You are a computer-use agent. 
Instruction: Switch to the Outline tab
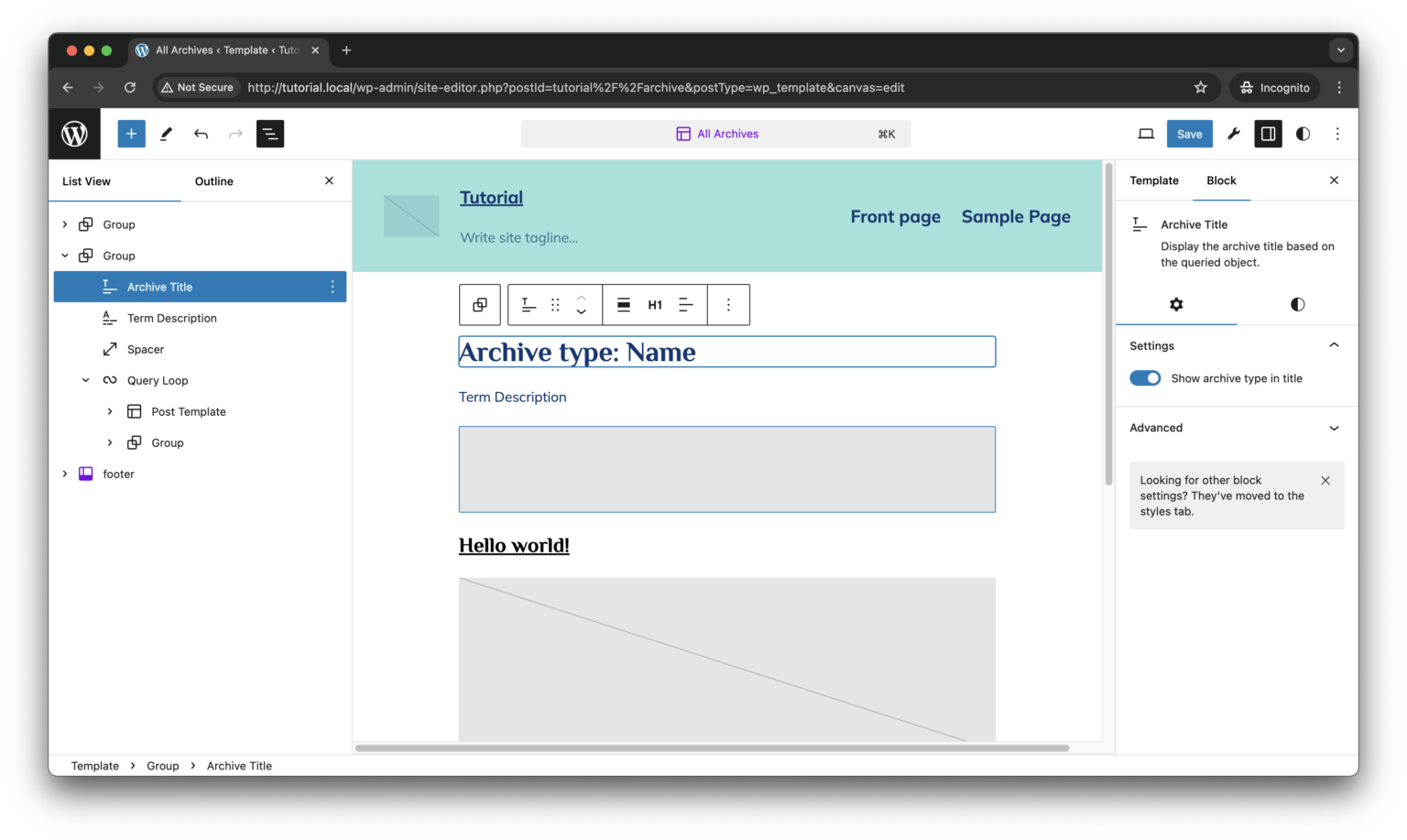click(213, 180)
